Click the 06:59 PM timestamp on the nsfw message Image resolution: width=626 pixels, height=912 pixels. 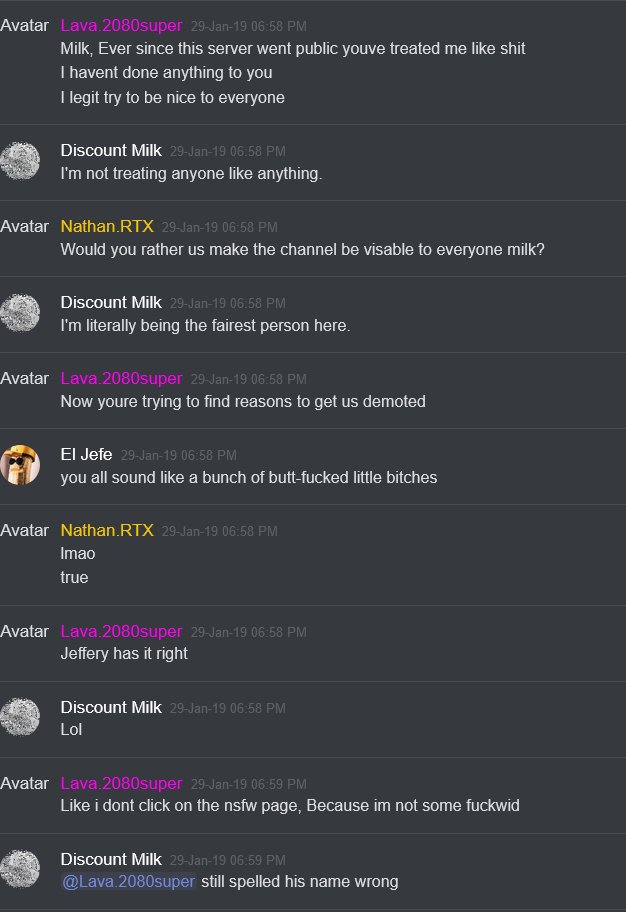coord(248,784)
